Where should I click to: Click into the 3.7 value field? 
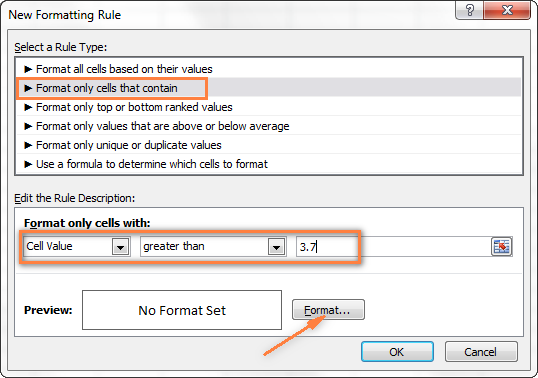(394, 247)
